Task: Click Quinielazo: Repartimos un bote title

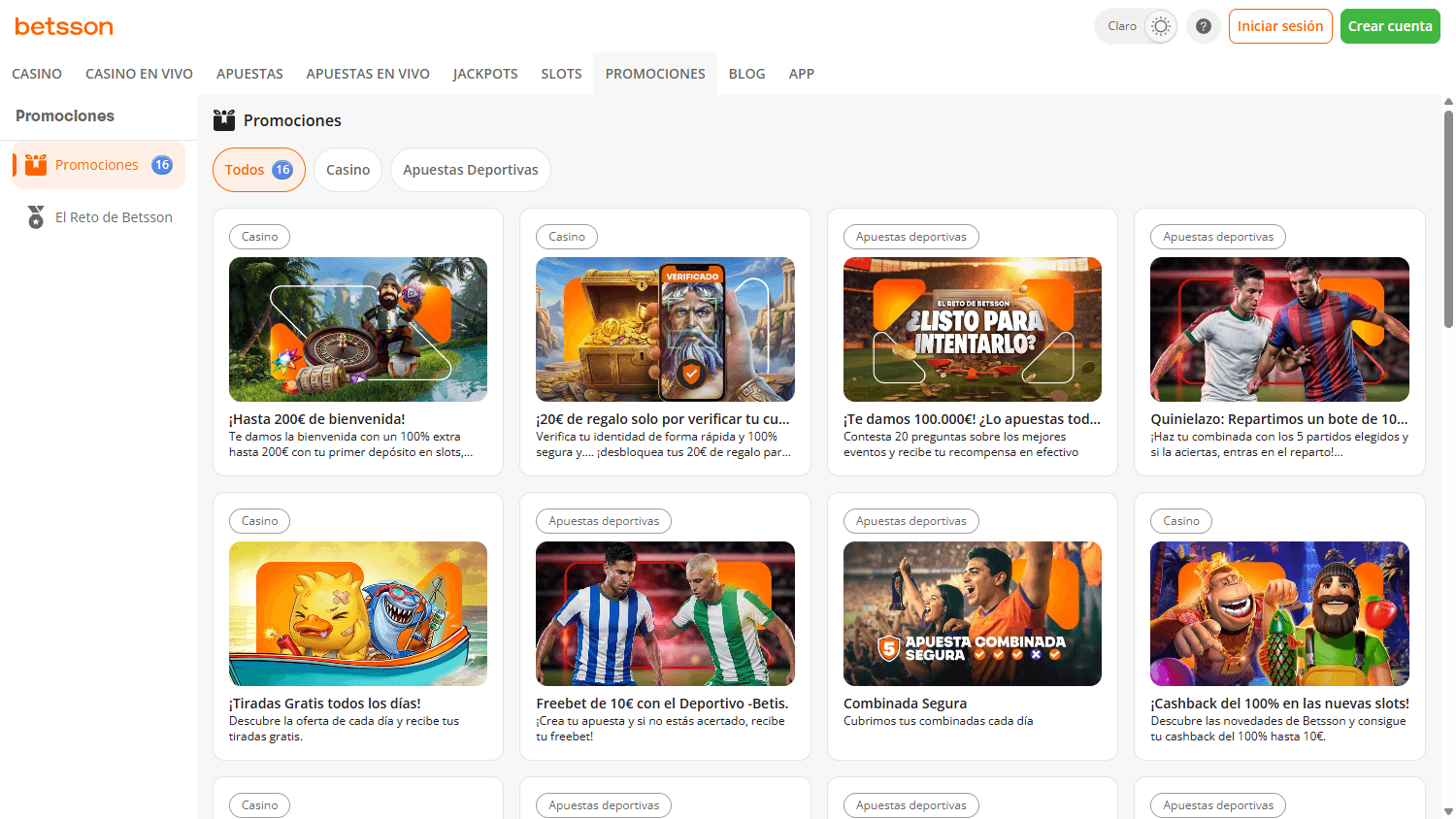Action: coord(1279,419)
